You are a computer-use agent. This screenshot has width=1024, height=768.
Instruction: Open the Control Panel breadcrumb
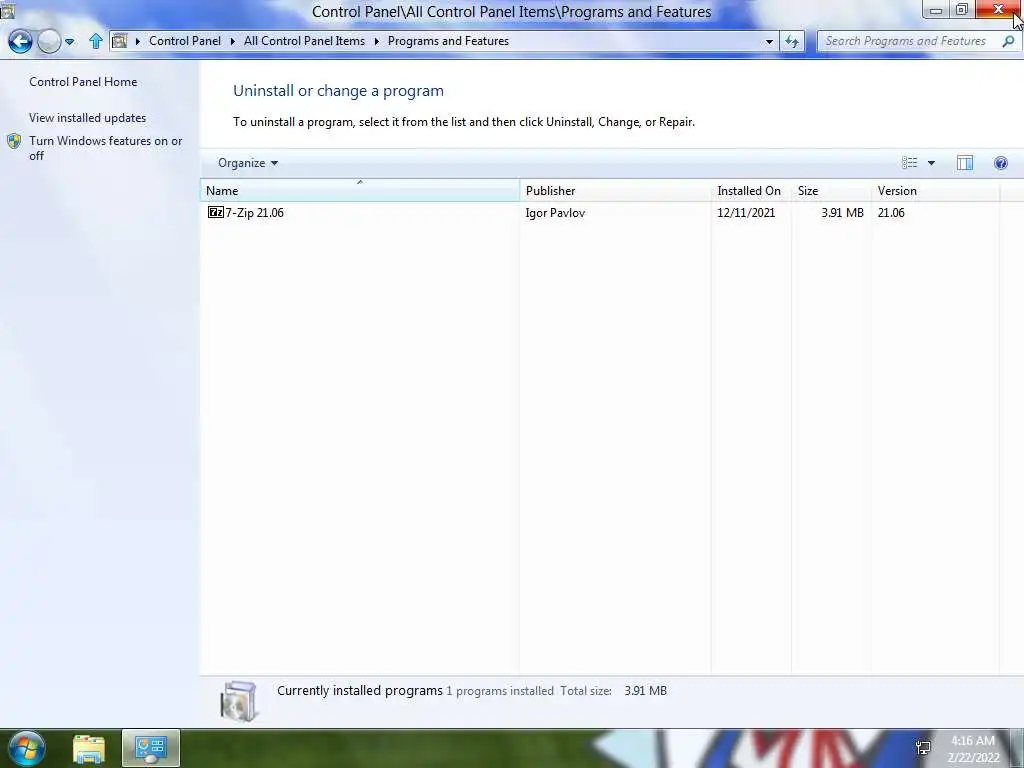point(185,40)
